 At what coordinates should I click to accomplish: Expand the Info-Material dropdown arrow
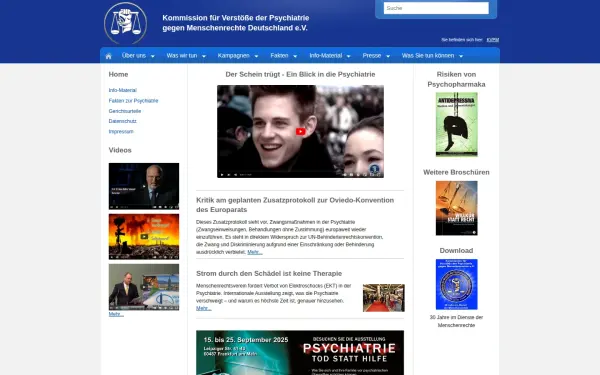(x=349, y=56)
